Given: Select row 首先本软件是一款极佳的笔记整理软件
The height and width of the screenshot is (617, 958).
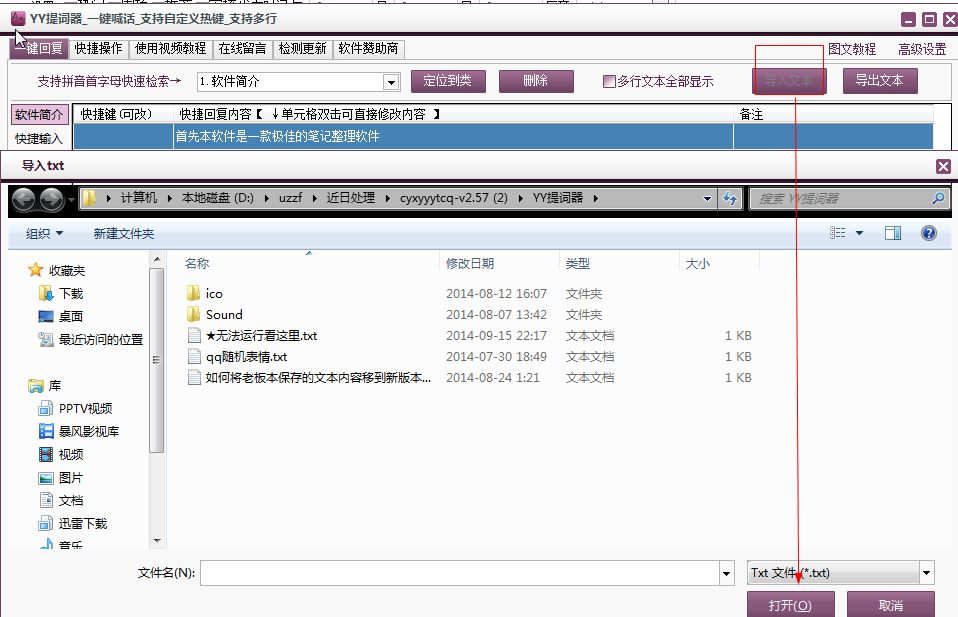Looking at the screenshot, I should (x=503, y=136).
